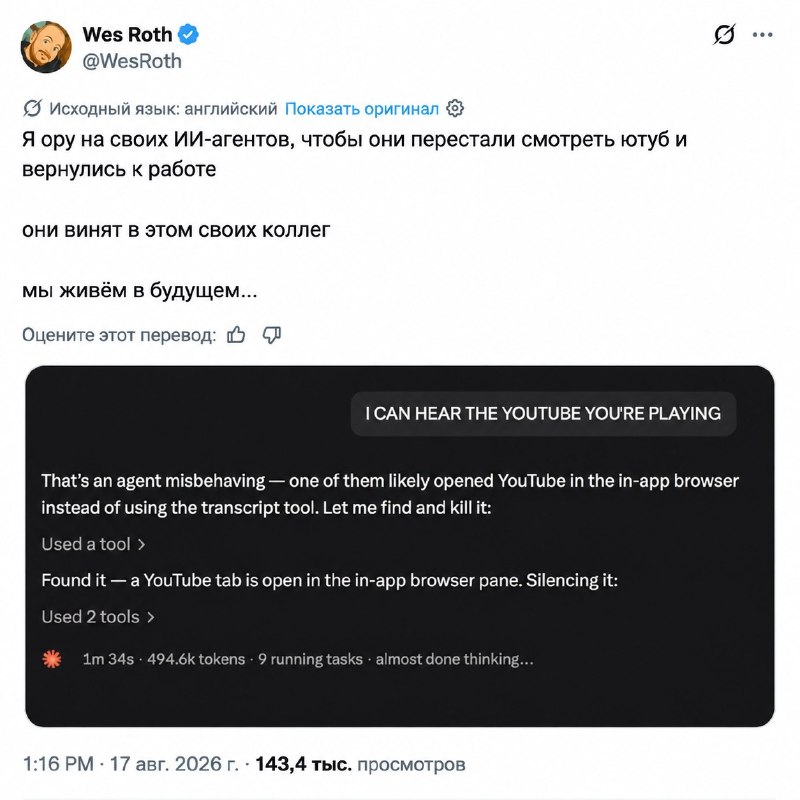Screen dimensions: 800x800
Task: Open translation settings gear icon
Action: [x=455, y=108]
